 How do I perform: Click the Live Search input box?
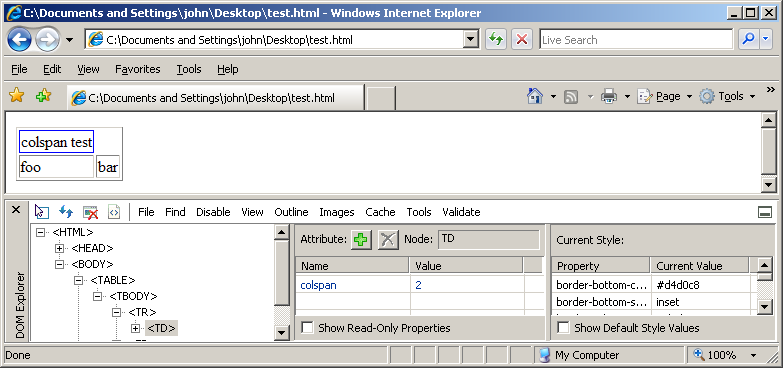point(636,40)
